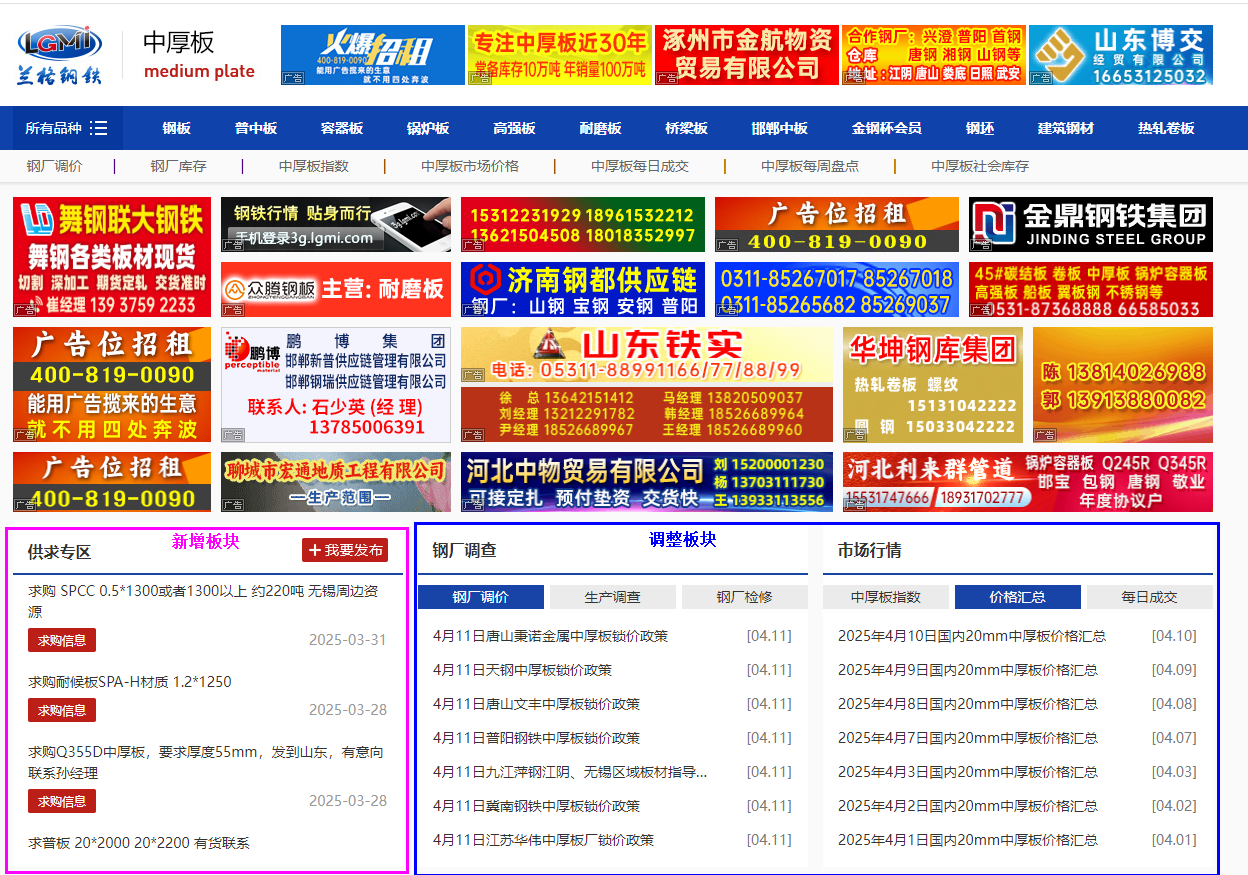
Task: Open the 河北中物贸易有限公司 advertisement
Action: coord(647,482)
